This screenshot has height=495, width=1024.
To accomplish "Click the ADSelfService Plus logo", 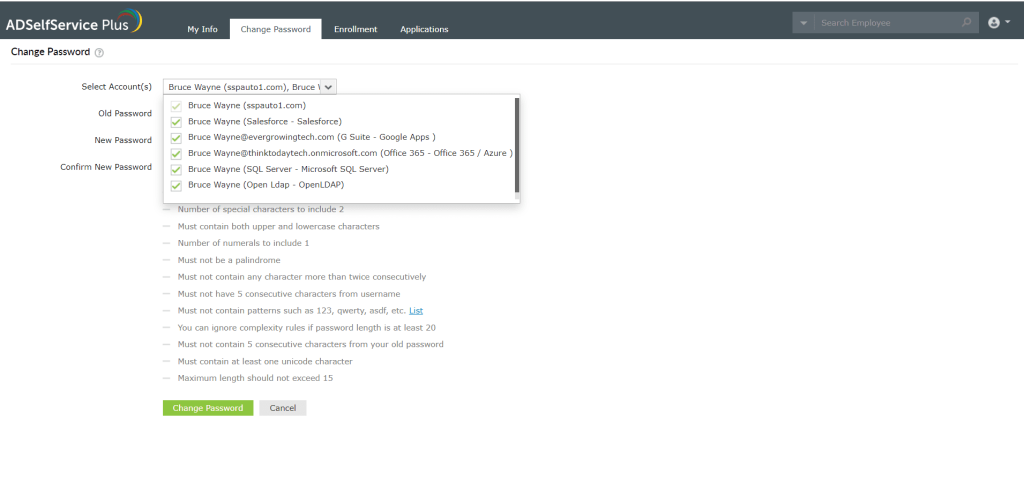I will (74, 22).
